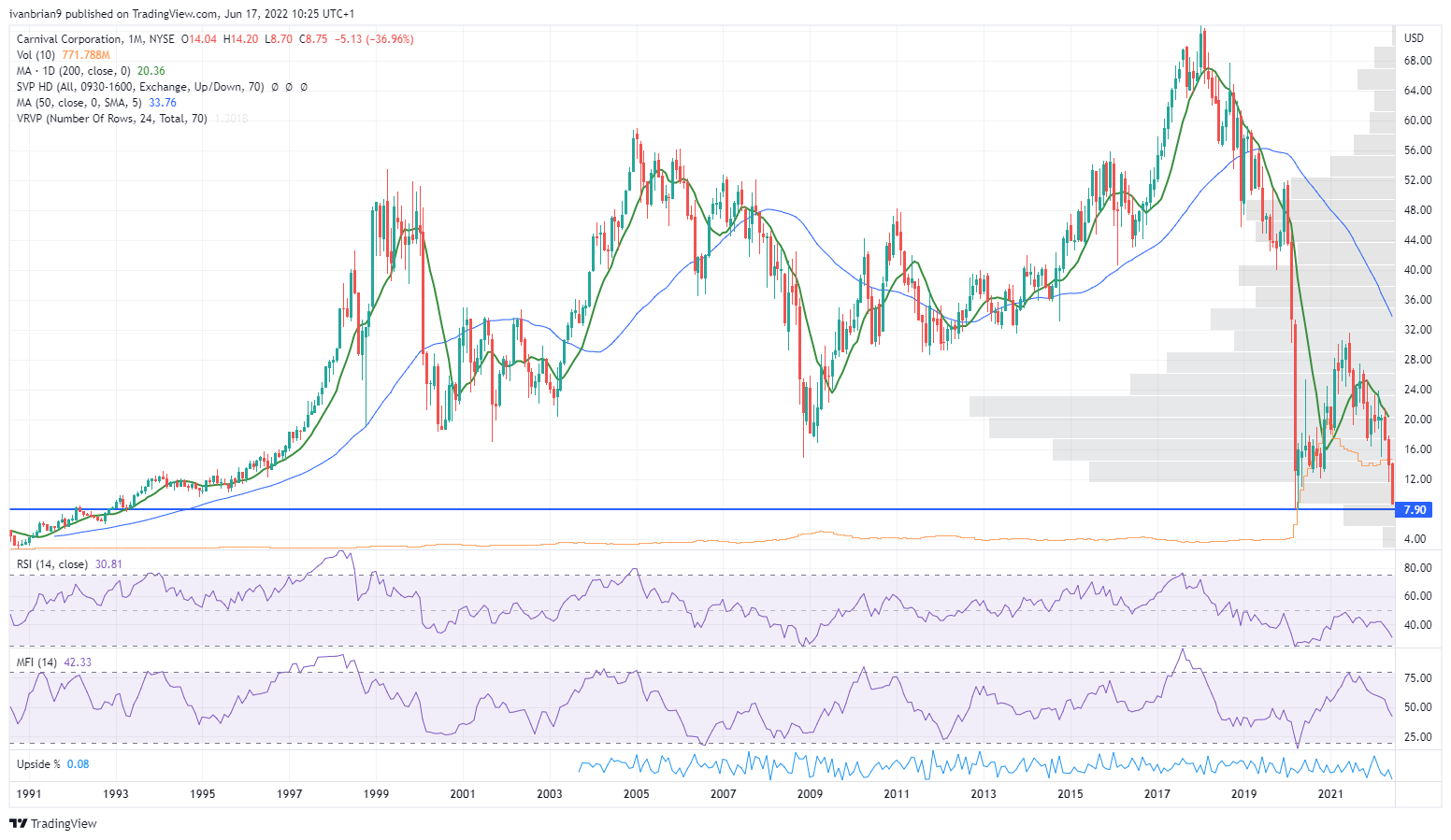Click the change value −5.13 (−36.96%)
1451x840 pixels.
click(376, 39)
